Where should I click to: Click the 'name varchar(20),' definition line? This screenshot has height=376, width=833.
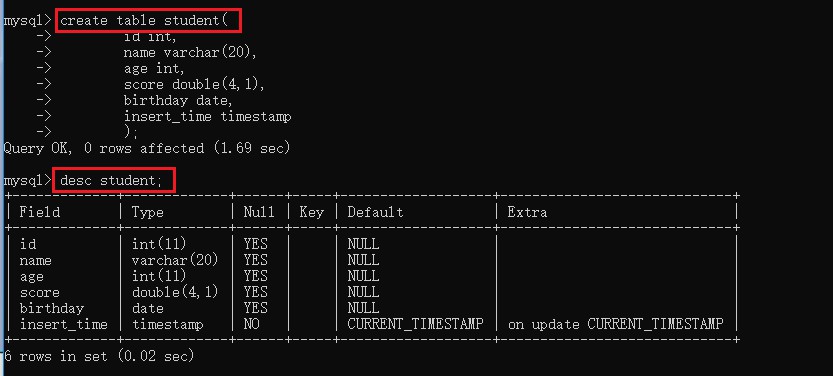[190, 53]
